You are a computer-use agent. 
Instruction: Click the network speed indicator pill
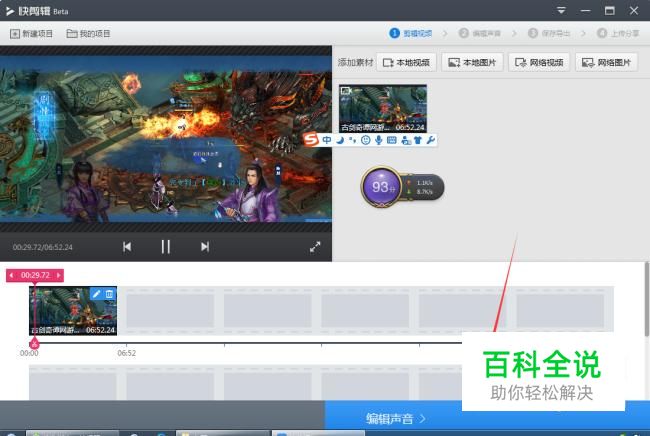click(423, 187)
